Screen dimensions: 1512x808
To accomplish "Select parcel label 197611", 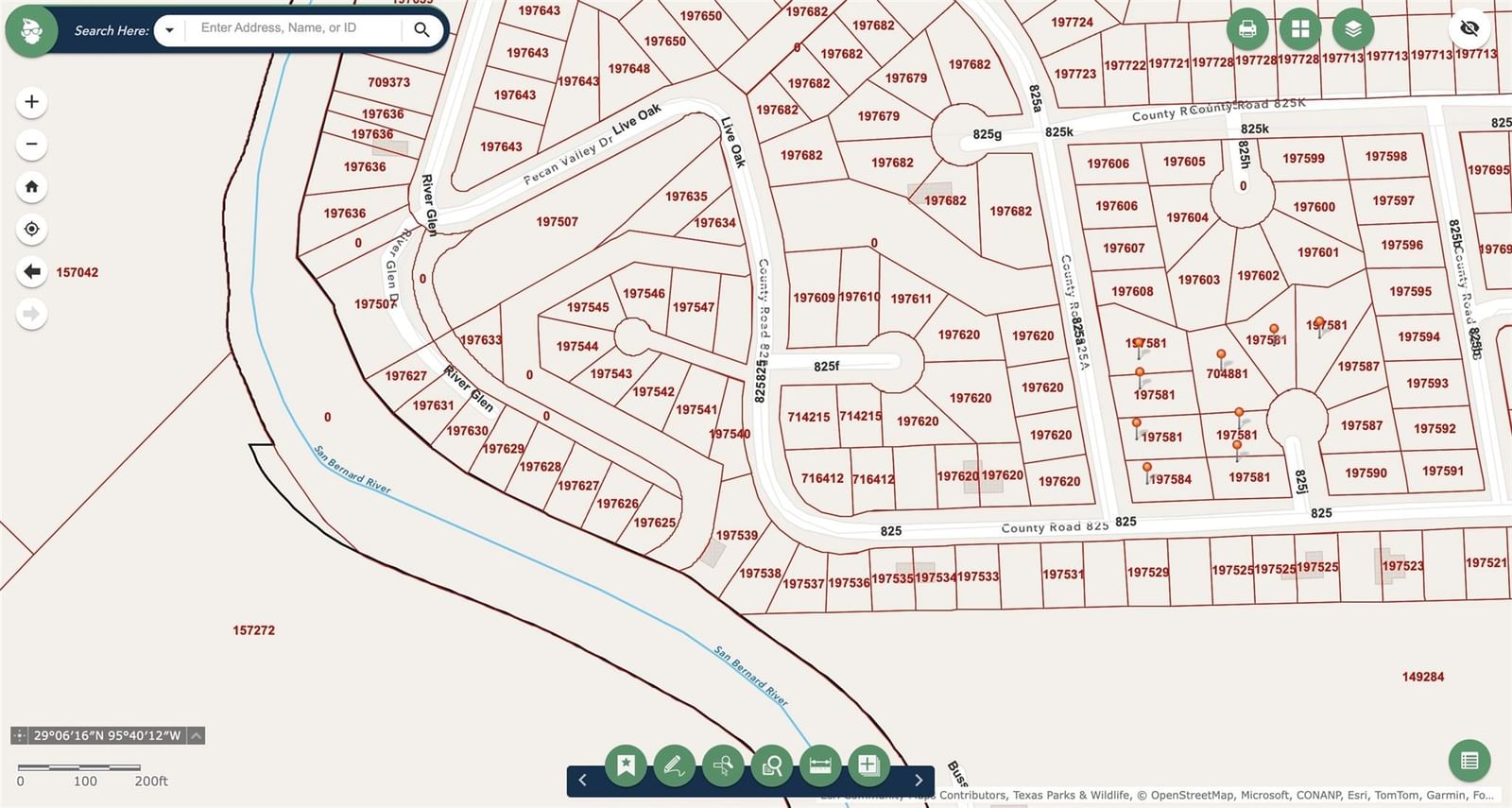I will point(911,299).
